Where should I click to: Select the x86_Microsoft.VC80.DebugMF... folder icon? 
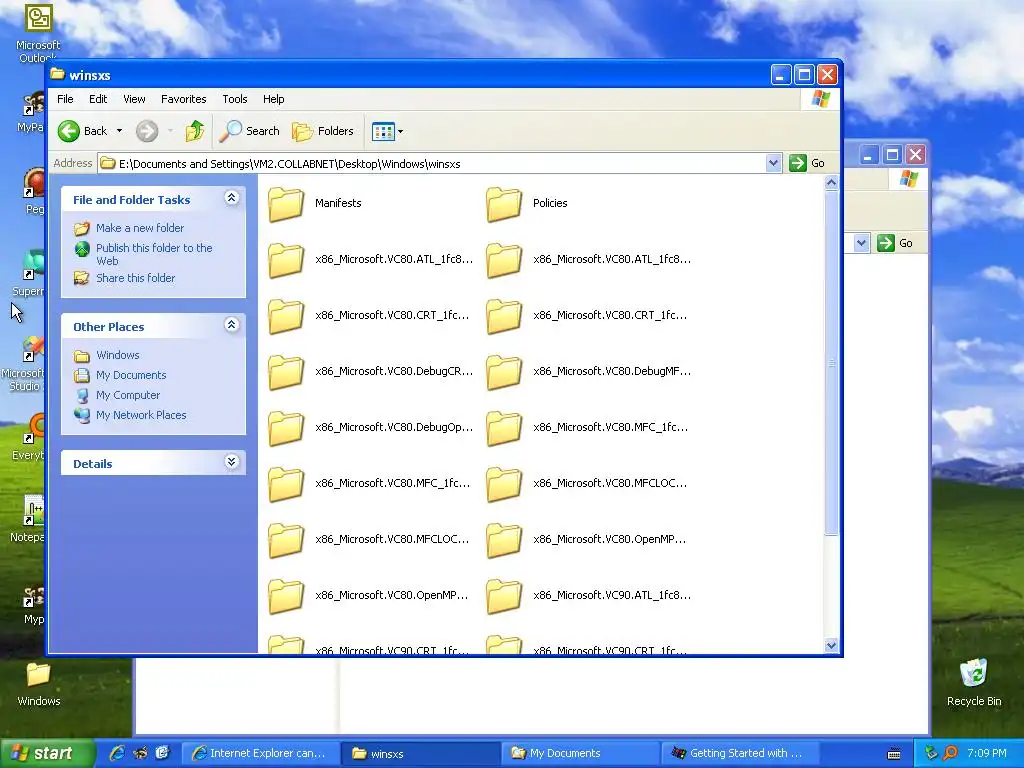(504, 372)
